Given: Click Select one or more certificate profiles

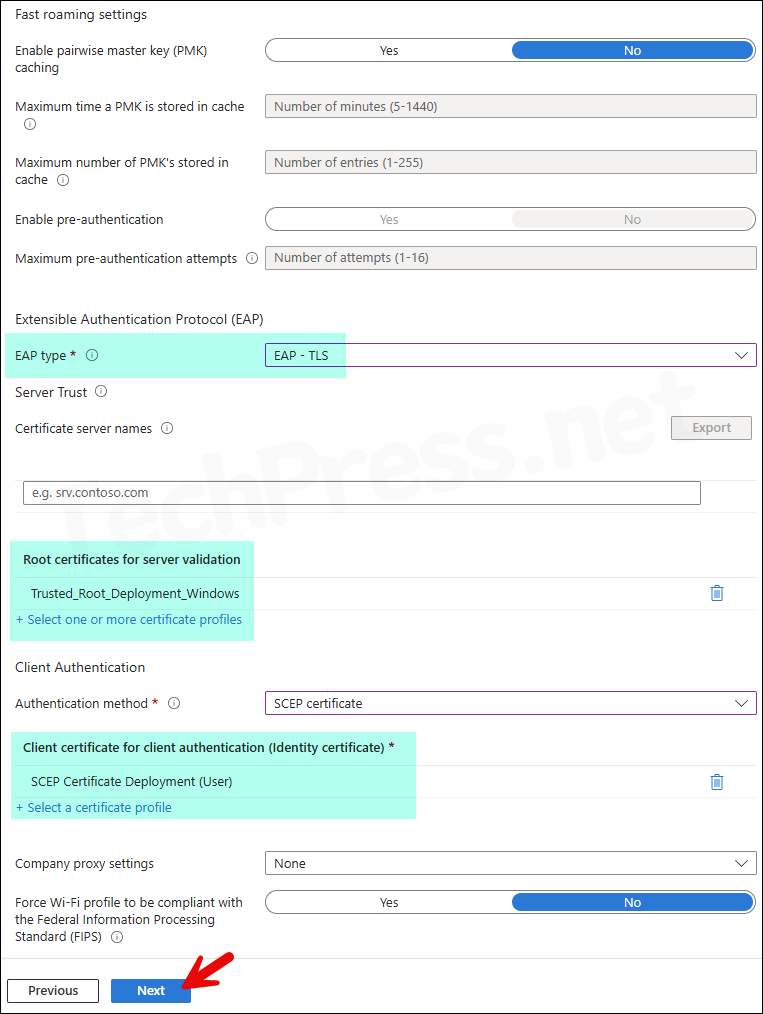Looking at the screenshot, I should click(129, 620).
